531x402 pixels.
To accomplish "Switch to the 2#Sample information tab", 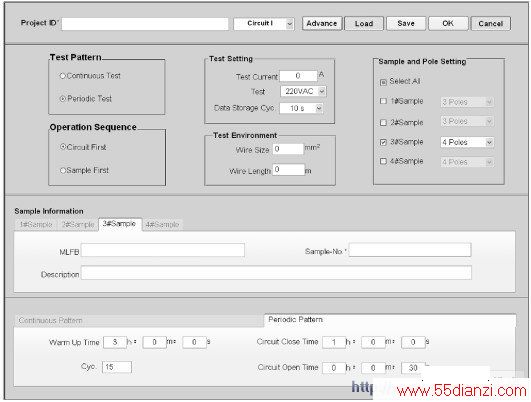I will tap(78, 225).
